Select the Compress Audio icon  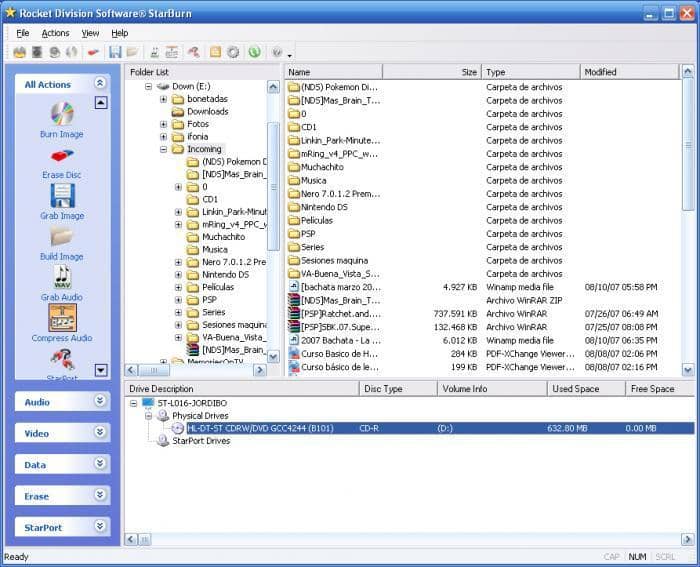62,317
